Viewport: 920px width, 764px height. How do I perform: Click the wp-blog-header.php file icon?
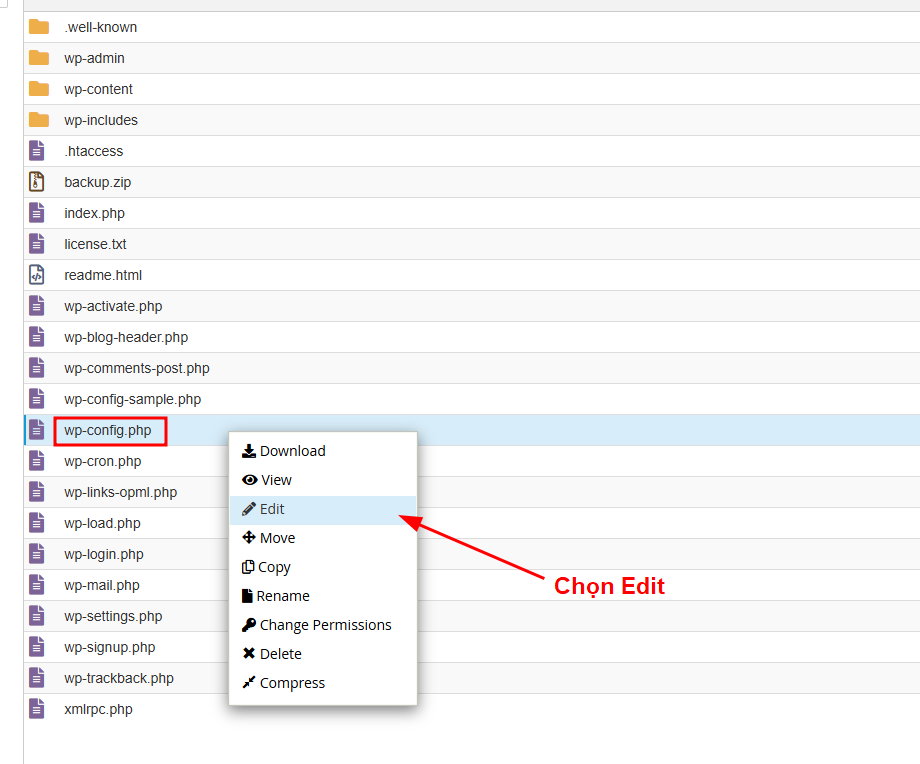click(x=36, y=337)
